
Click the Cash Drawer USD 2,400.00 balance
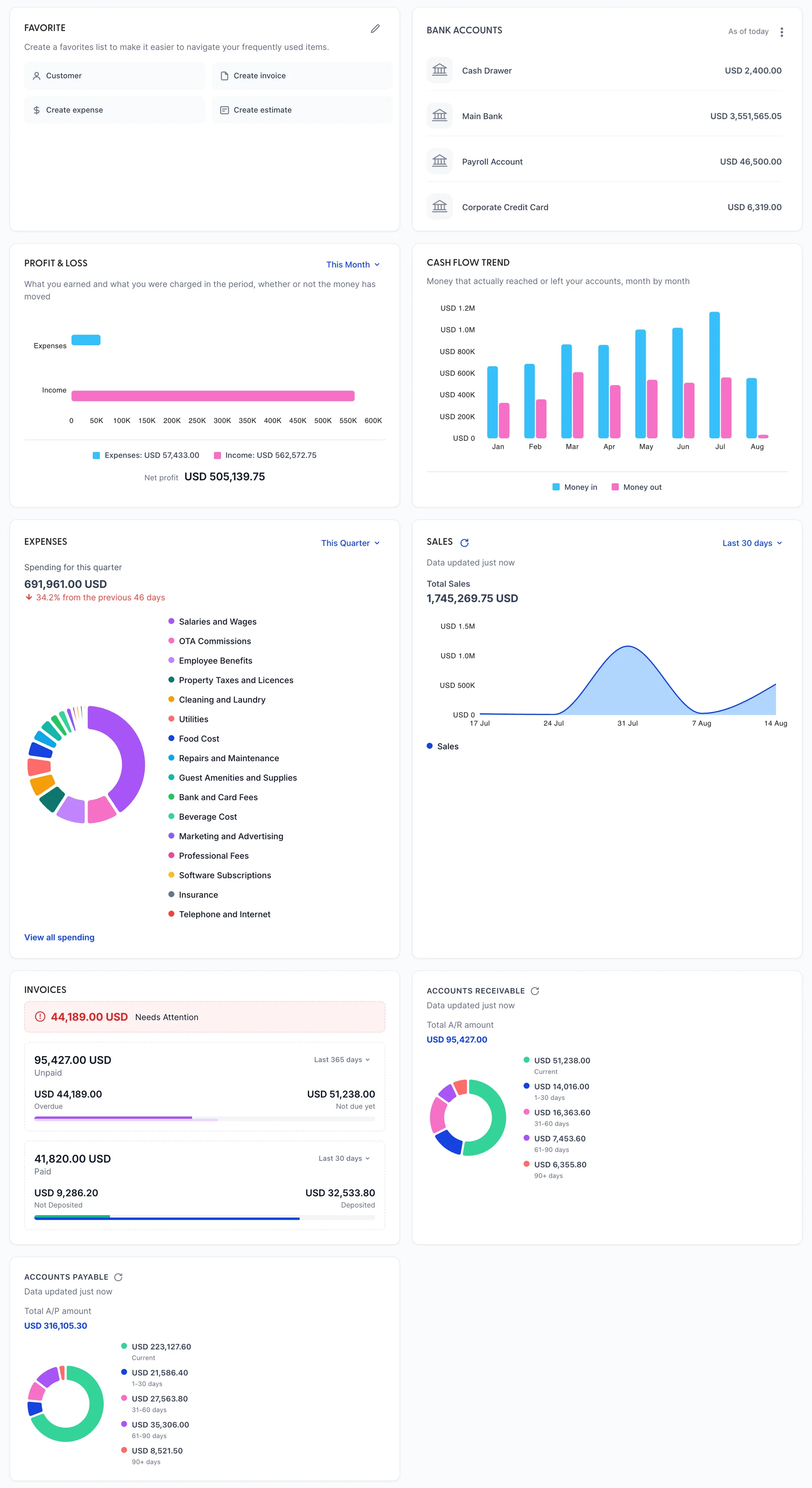(x=753, y=71)
